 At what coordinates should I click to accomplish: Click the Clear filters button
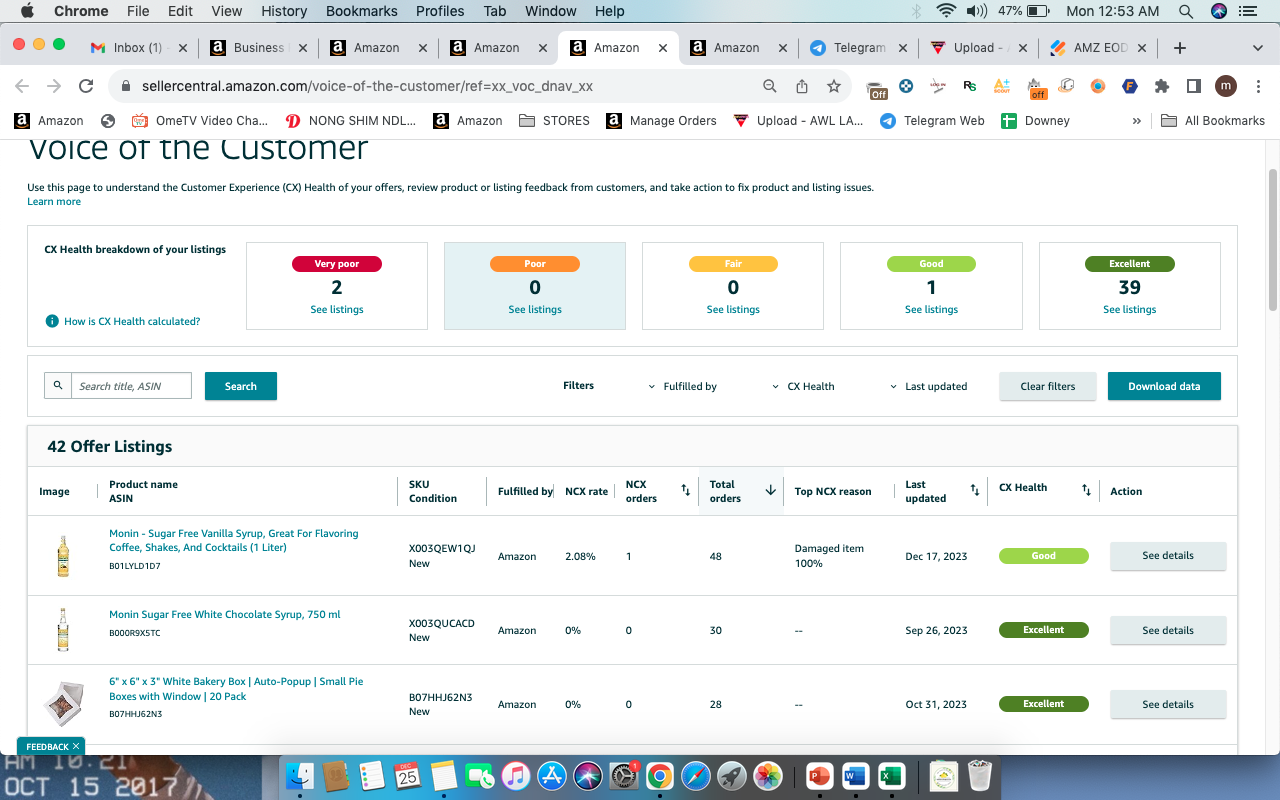pos(1048,386)
